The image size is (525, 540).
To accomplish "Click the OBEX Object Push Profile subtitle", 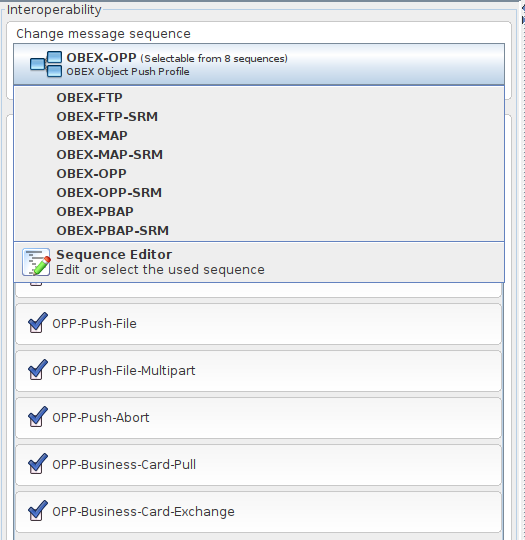I will click(x=128, y=72).
